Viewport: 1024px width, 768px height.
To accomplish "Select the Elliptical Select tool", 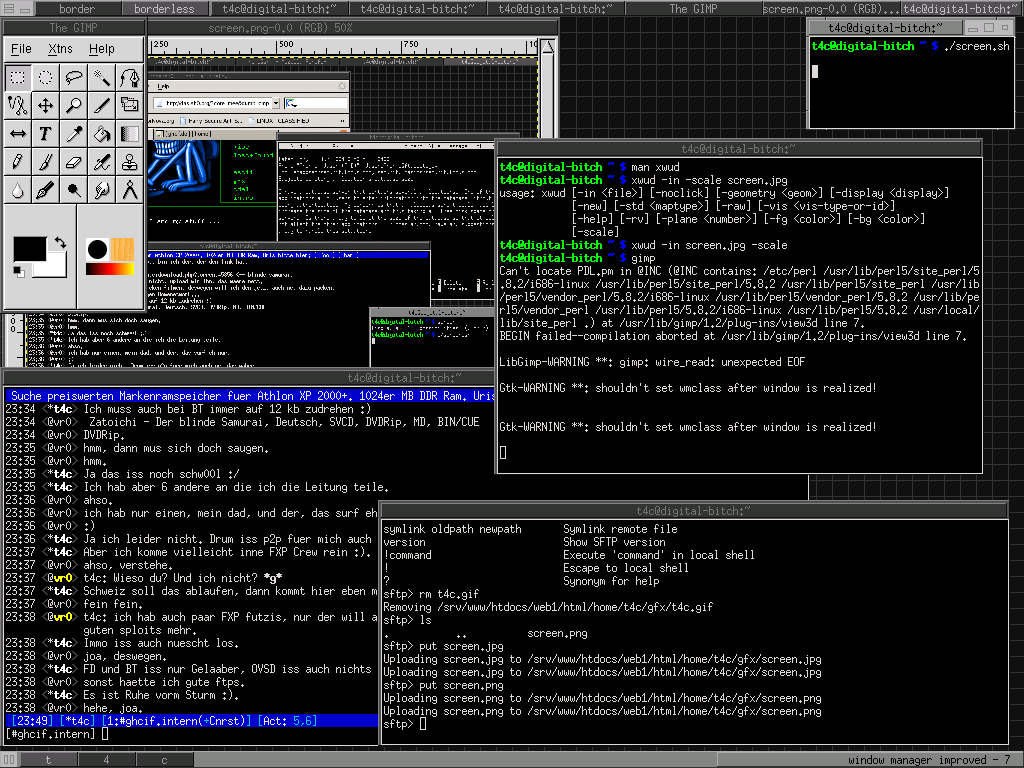I will (46, 78).
